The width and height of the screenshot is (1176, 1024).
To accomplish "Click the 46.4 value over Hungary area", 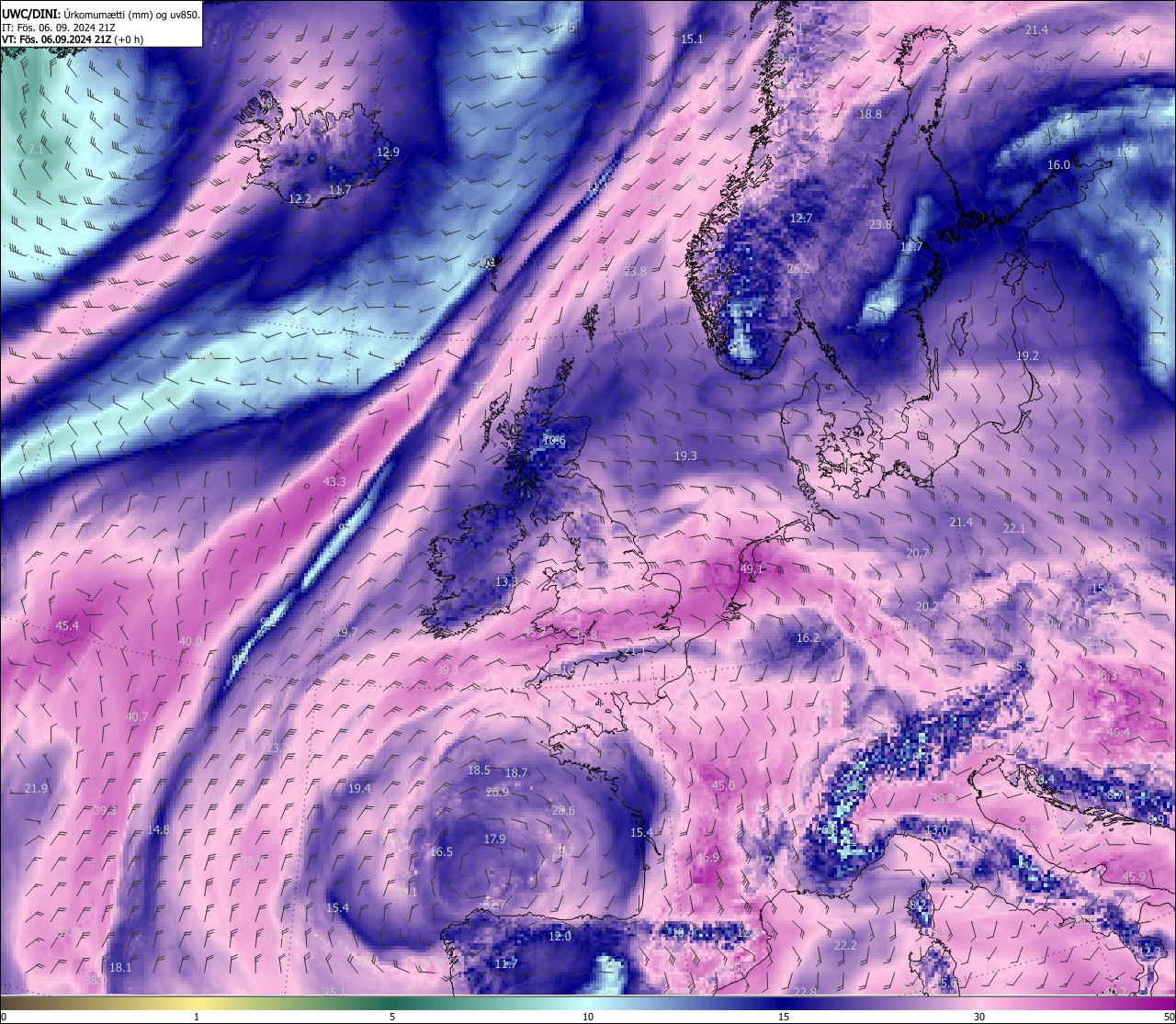I will click(1118, 732).
